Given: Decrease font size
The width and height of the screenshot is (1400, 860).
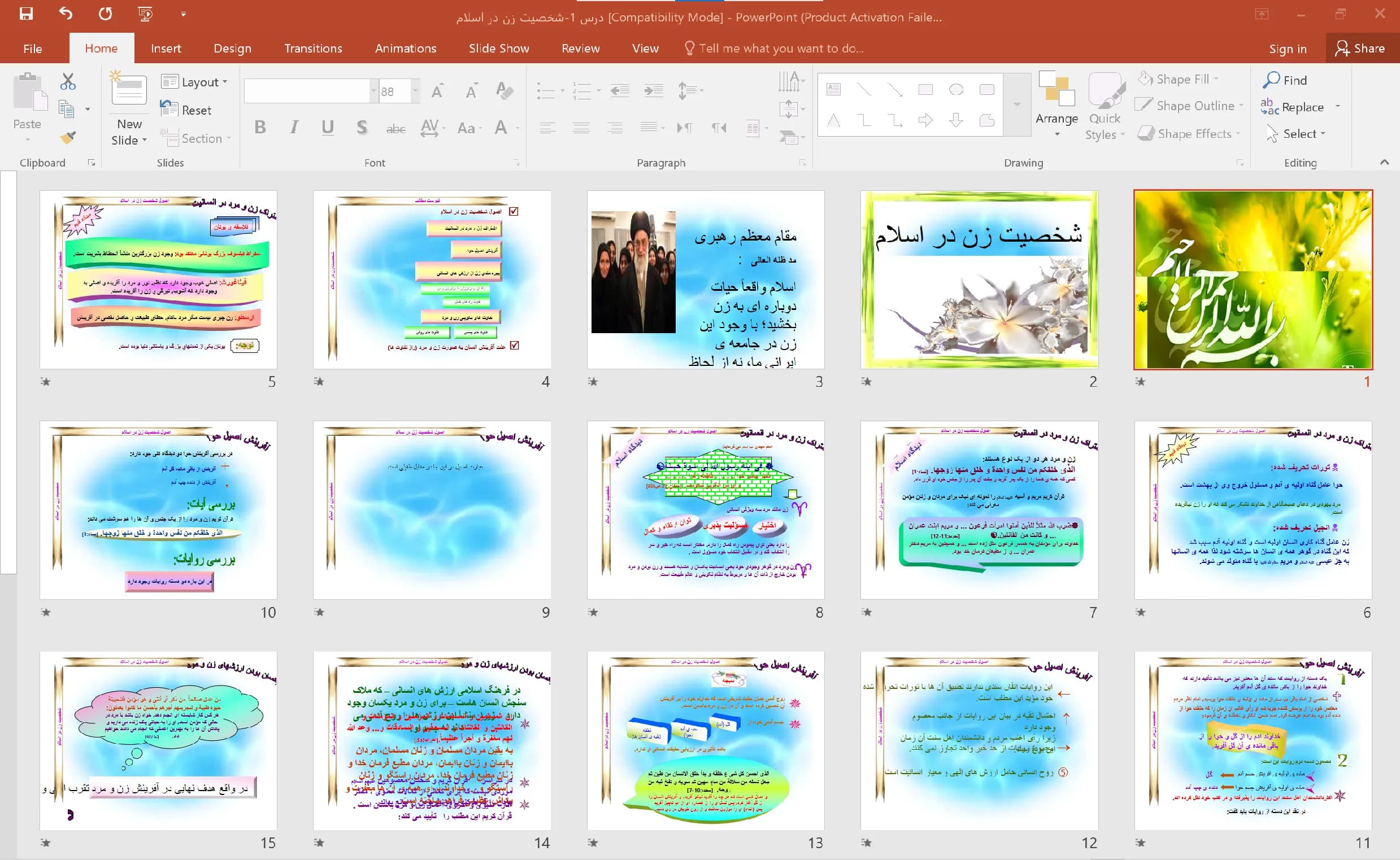Looking at the screenshot, I should [471, 91].
